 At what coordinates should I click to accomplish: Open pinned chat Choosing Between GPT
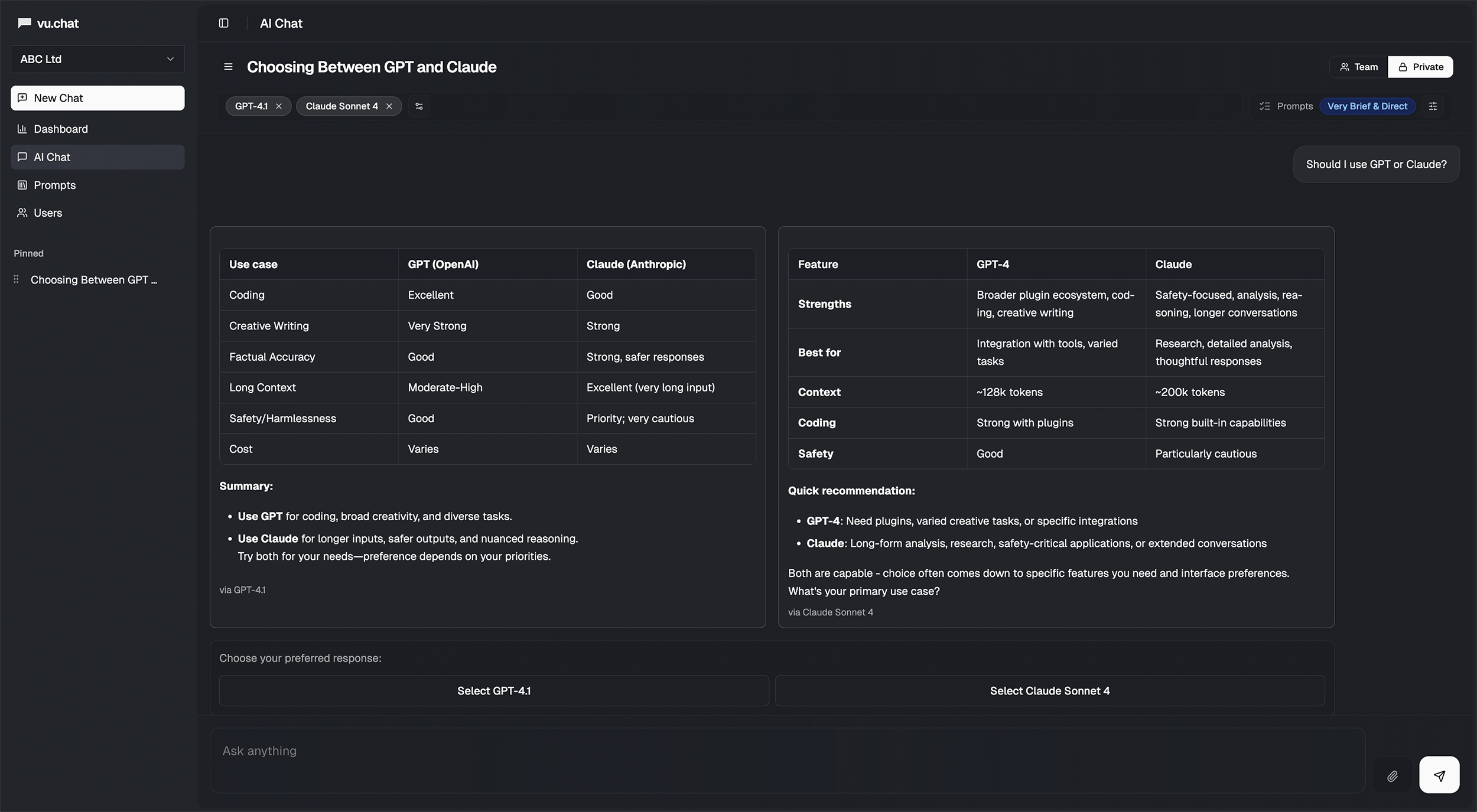94,280
